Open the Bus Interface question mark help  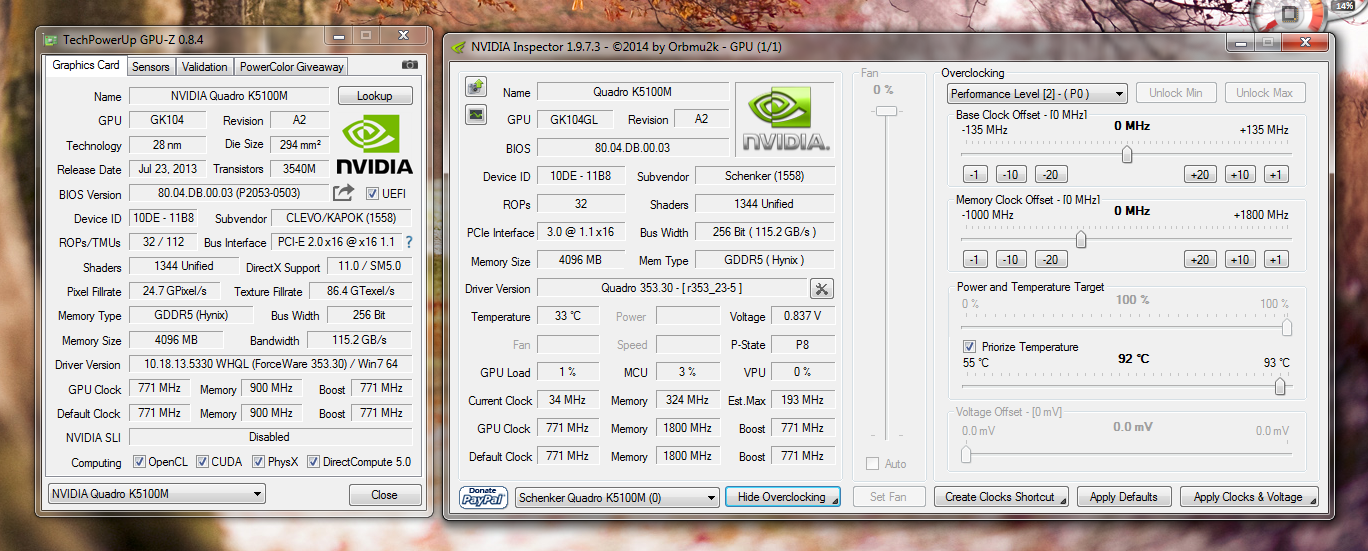pyautogui.click(x=408, y=242)
